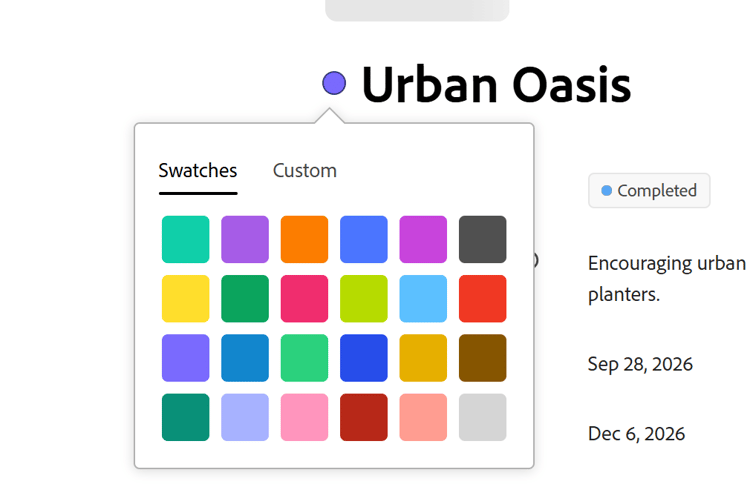Pick the yellow color swatch
The width and height of the screenshot is (750, 487).
click(x=186, y=299)
